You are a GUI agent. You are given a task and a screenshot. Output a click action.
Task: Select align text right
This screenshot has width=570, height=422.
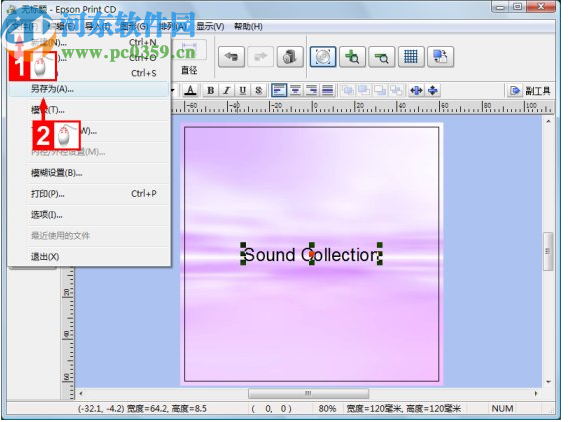[x=312, y=90]
